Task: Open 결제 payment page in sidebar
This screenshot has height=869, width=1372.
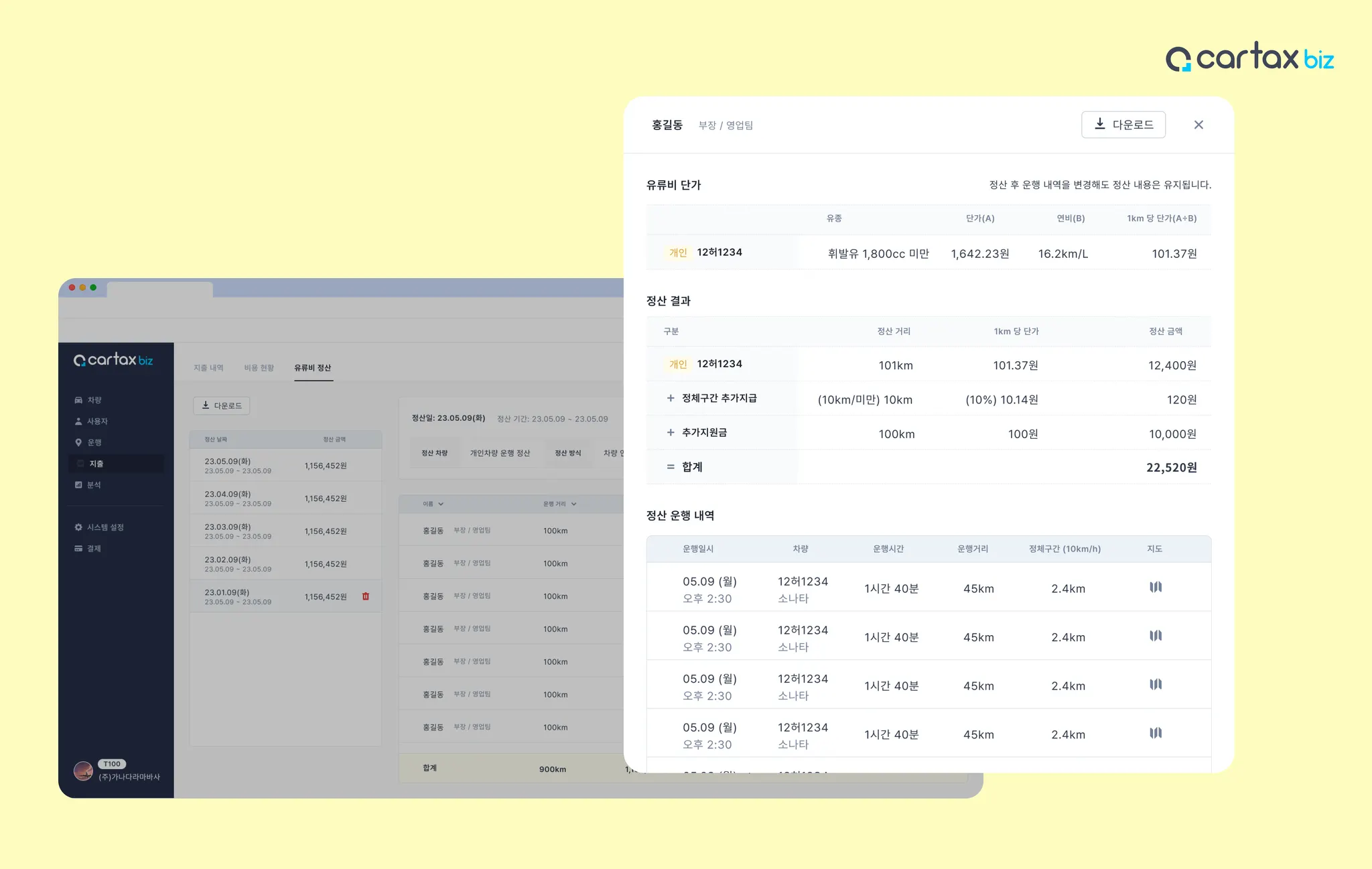Action: [x=93, y=549]
